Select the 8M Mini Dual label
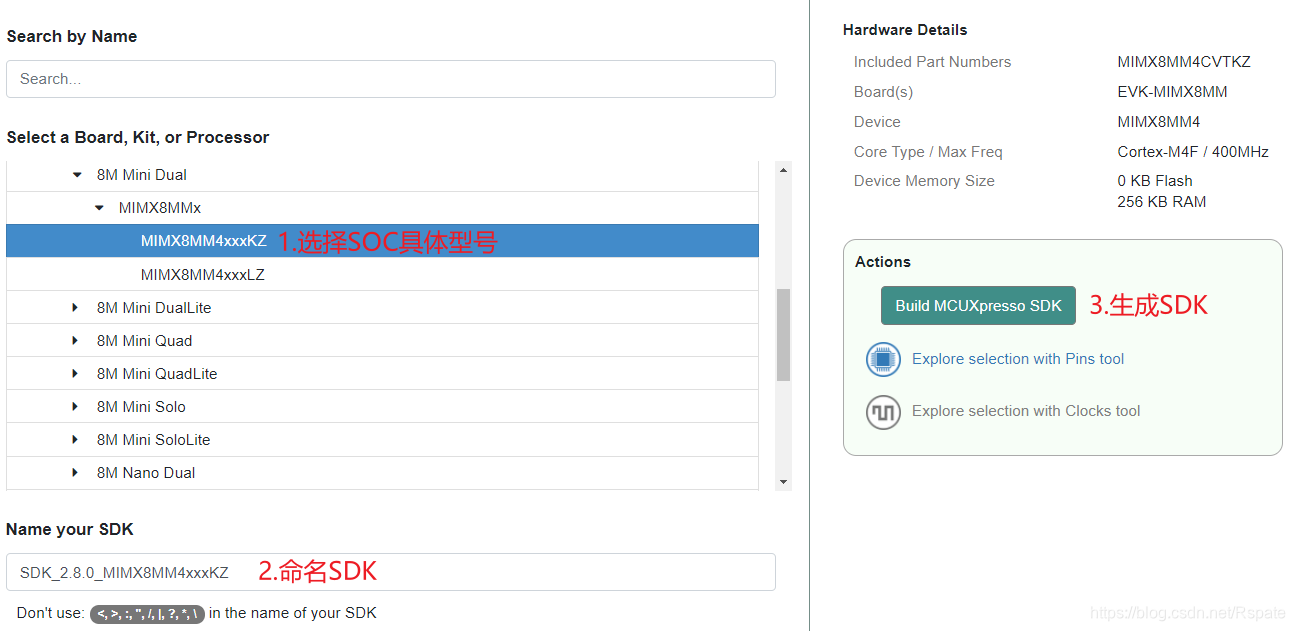 tap(142, 175)
